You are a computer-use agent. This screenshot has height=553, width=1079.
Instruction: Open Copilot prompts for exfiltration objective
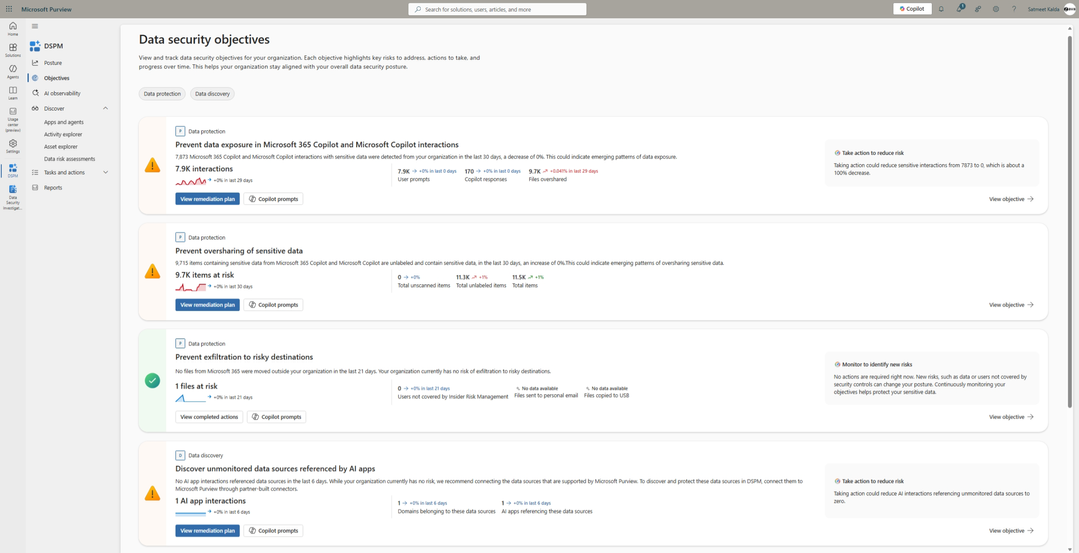click(277, 417)
